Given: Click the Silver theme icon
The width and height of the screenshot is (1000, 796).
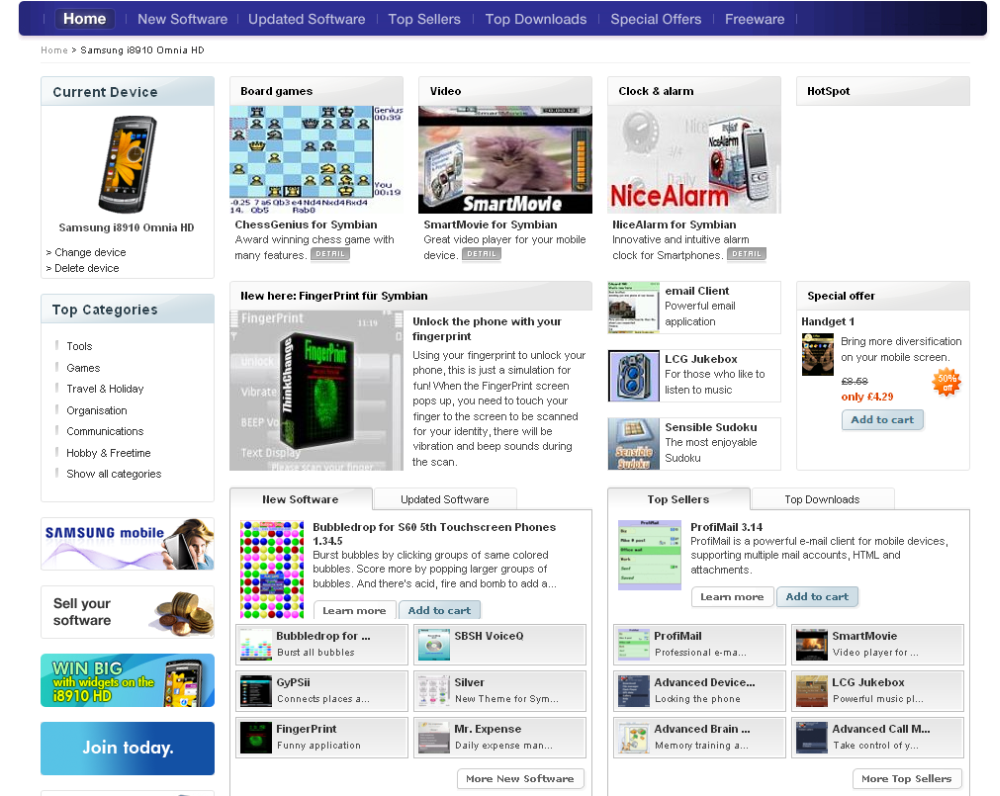Looking at the screenshot, I should [434, 691].
